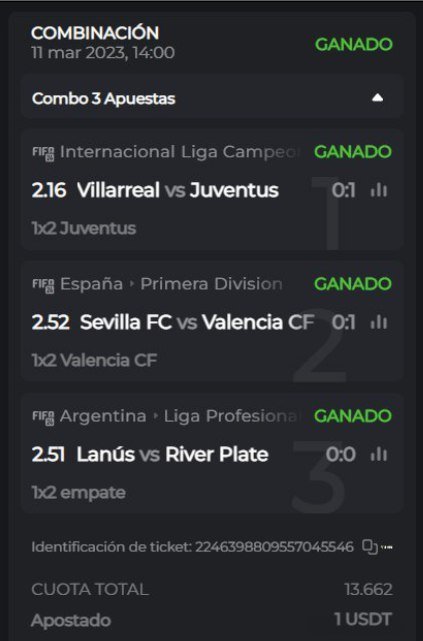Click the FIFA icon beside Argentina
The image size is (423, 641).
(x=43, y=417)
